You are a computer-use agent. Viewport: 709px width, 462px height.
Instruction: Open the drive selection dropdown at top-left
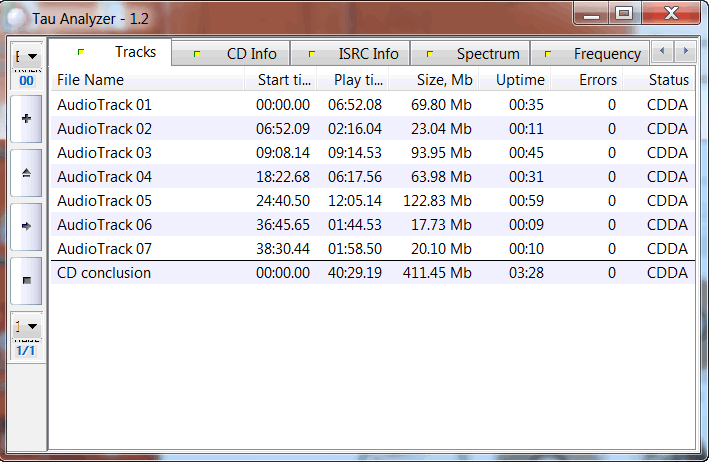27,57
